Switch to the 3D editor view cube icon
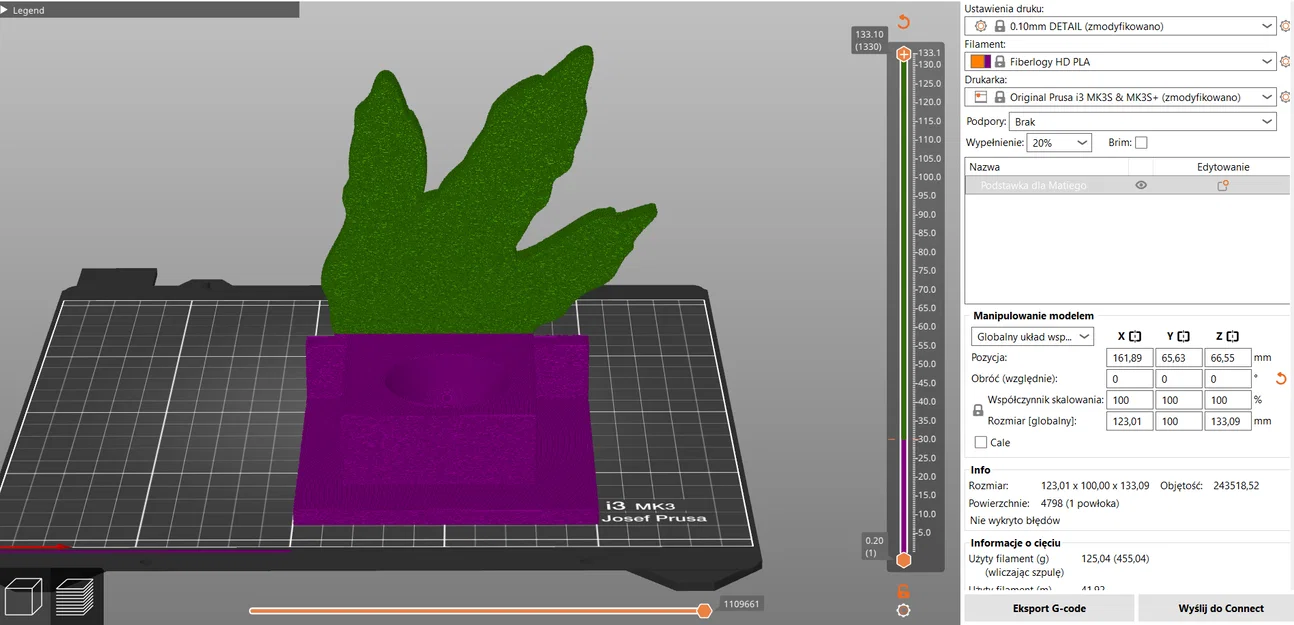This screenshot has width=1294, height=625. 24,598
